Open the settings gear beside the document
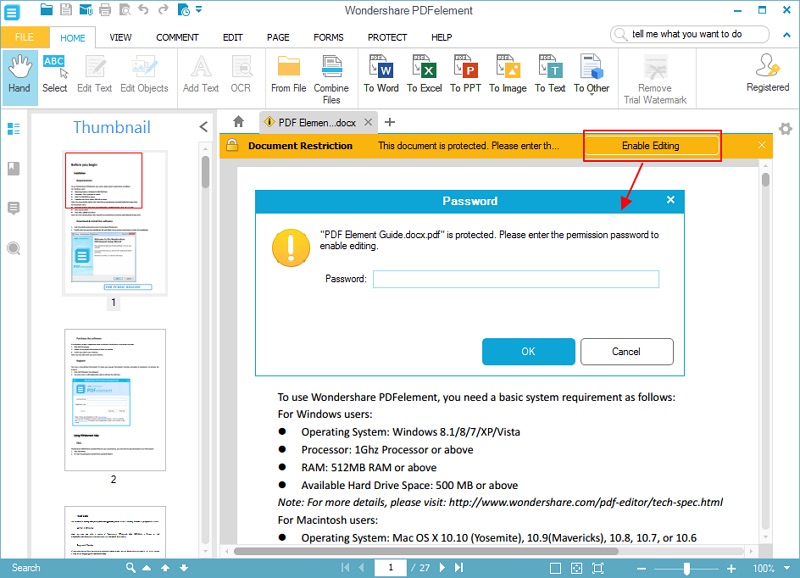The width and height of the screenshot is (800, 578). tap(786, 129)
